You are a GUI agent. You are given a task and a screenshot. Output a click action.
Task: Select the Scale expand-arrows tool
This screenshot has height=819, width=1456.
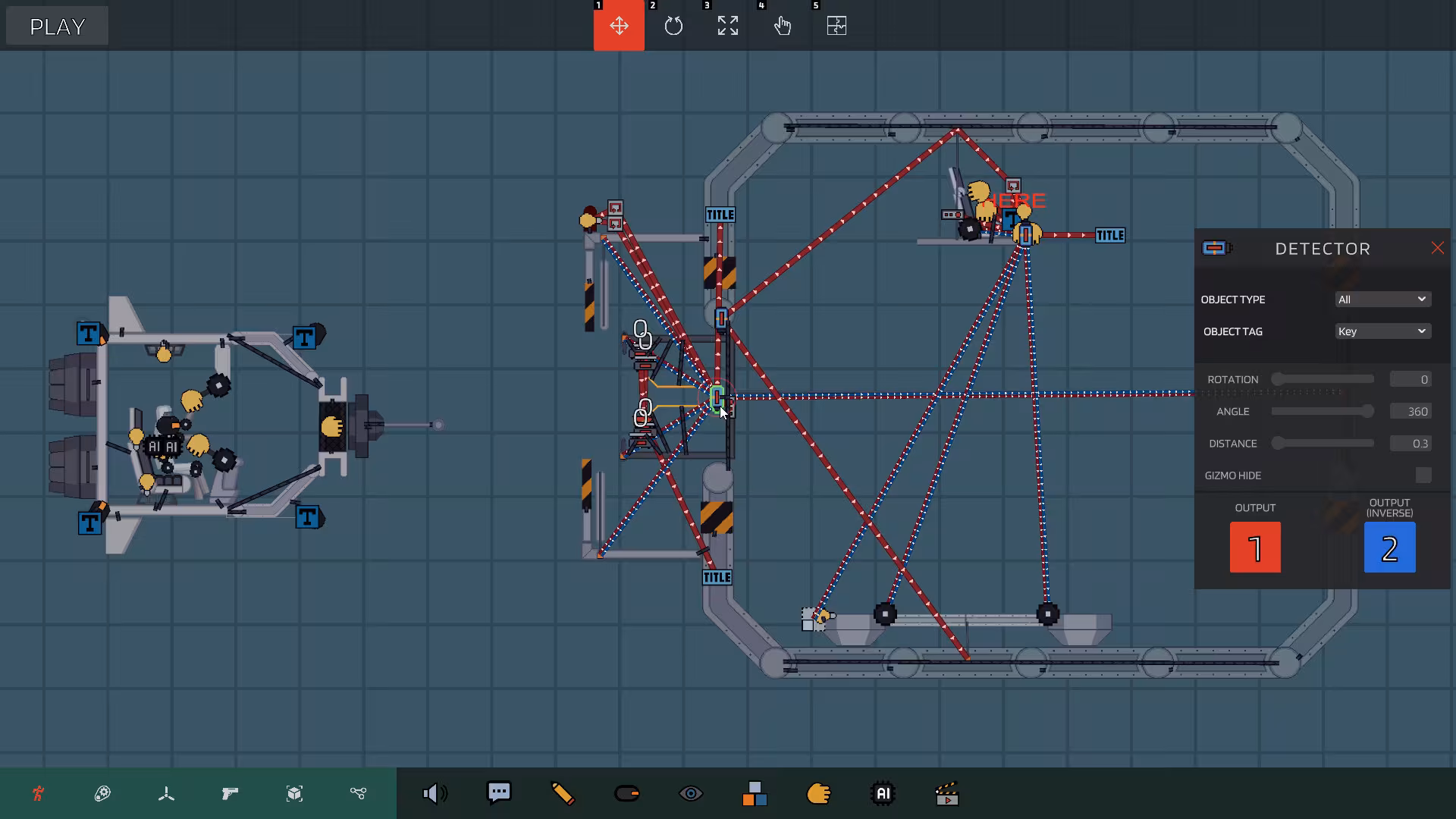(728, 26)
